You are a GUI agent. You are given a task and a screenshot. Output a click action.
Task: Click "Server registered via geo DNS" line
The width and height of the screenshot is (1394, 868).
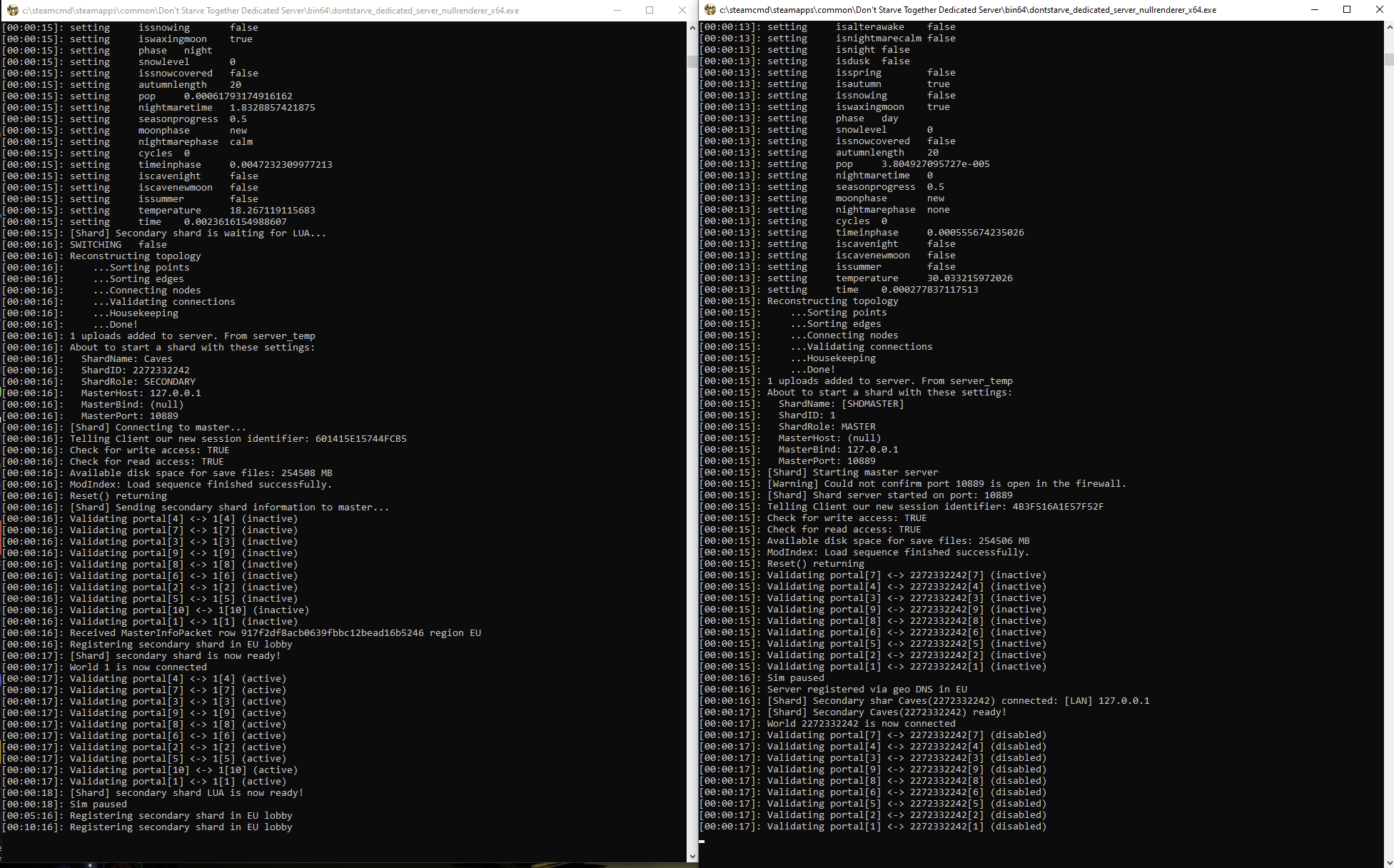[x=867, y=690]
